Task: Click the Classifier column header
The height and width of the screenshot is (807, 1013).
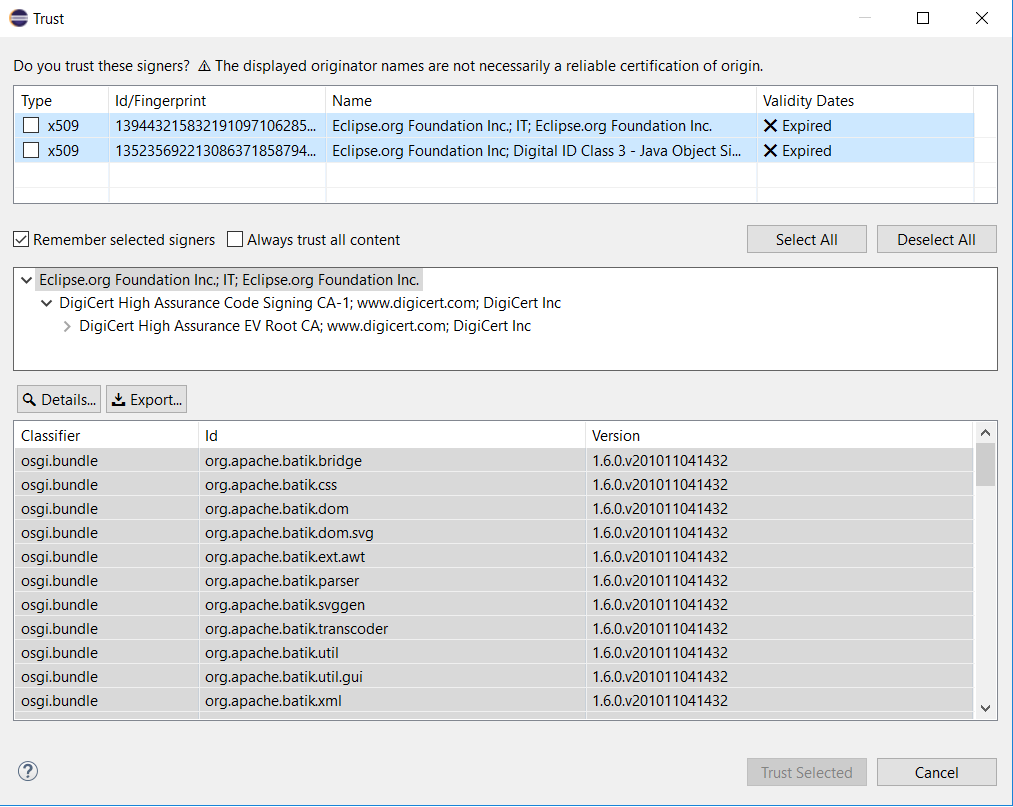Action: pyautogui.click(x=107, y=436)
